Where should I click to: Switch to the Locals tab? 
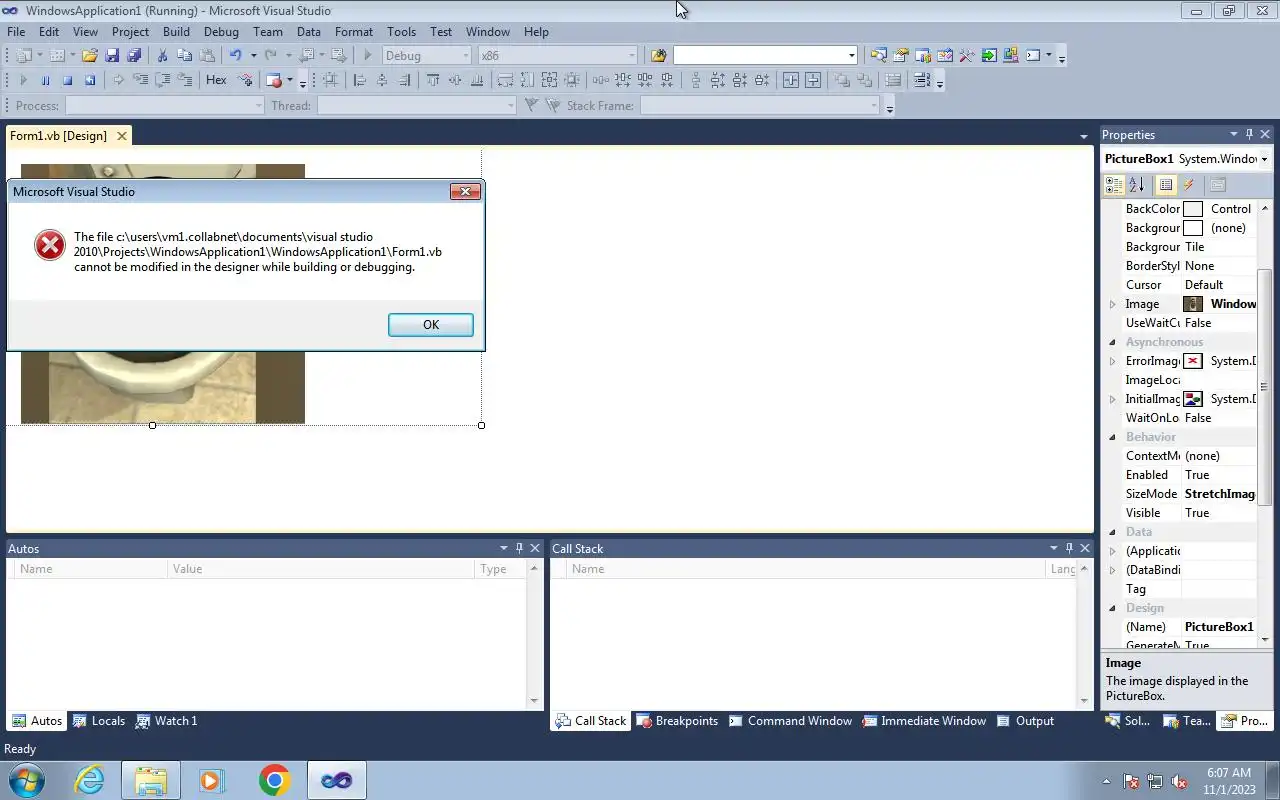(99, 721)
